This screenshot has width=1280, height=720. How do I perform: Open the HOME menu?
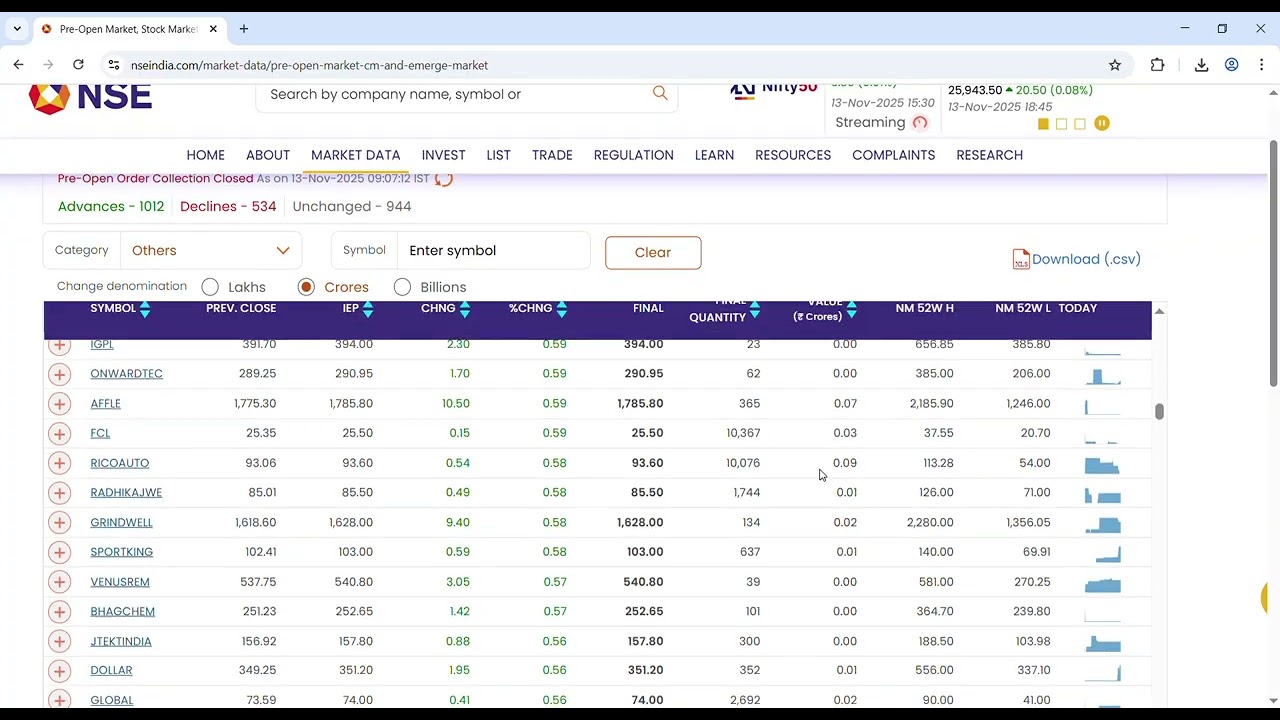click(205, 155)
